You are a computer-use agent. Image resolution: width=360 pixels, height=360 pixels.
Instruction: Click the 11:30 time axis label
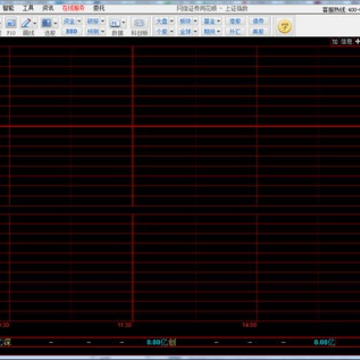[x=125, y=325]
